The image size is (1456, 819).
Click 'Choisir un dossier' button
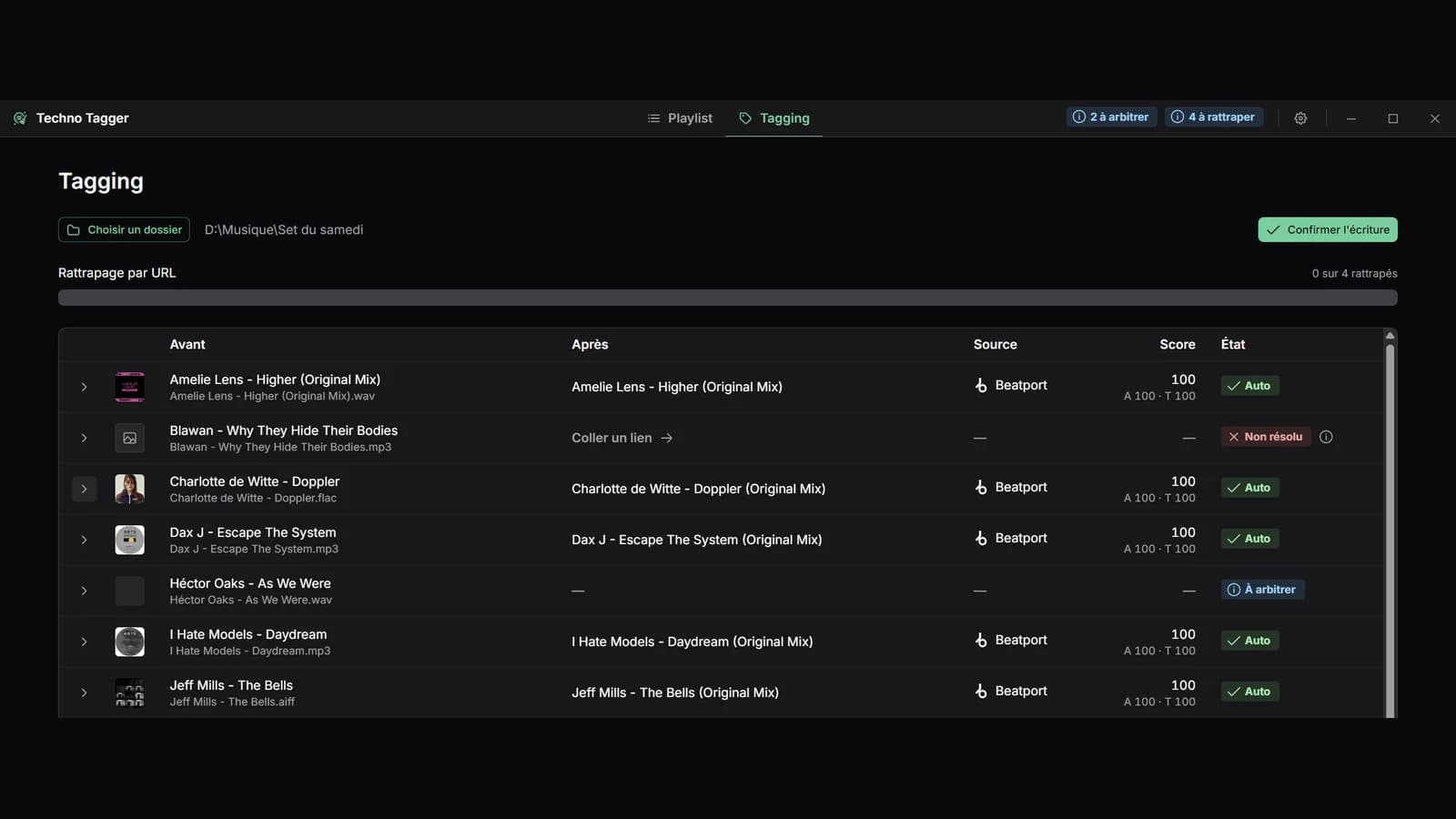tap(124, 229)
